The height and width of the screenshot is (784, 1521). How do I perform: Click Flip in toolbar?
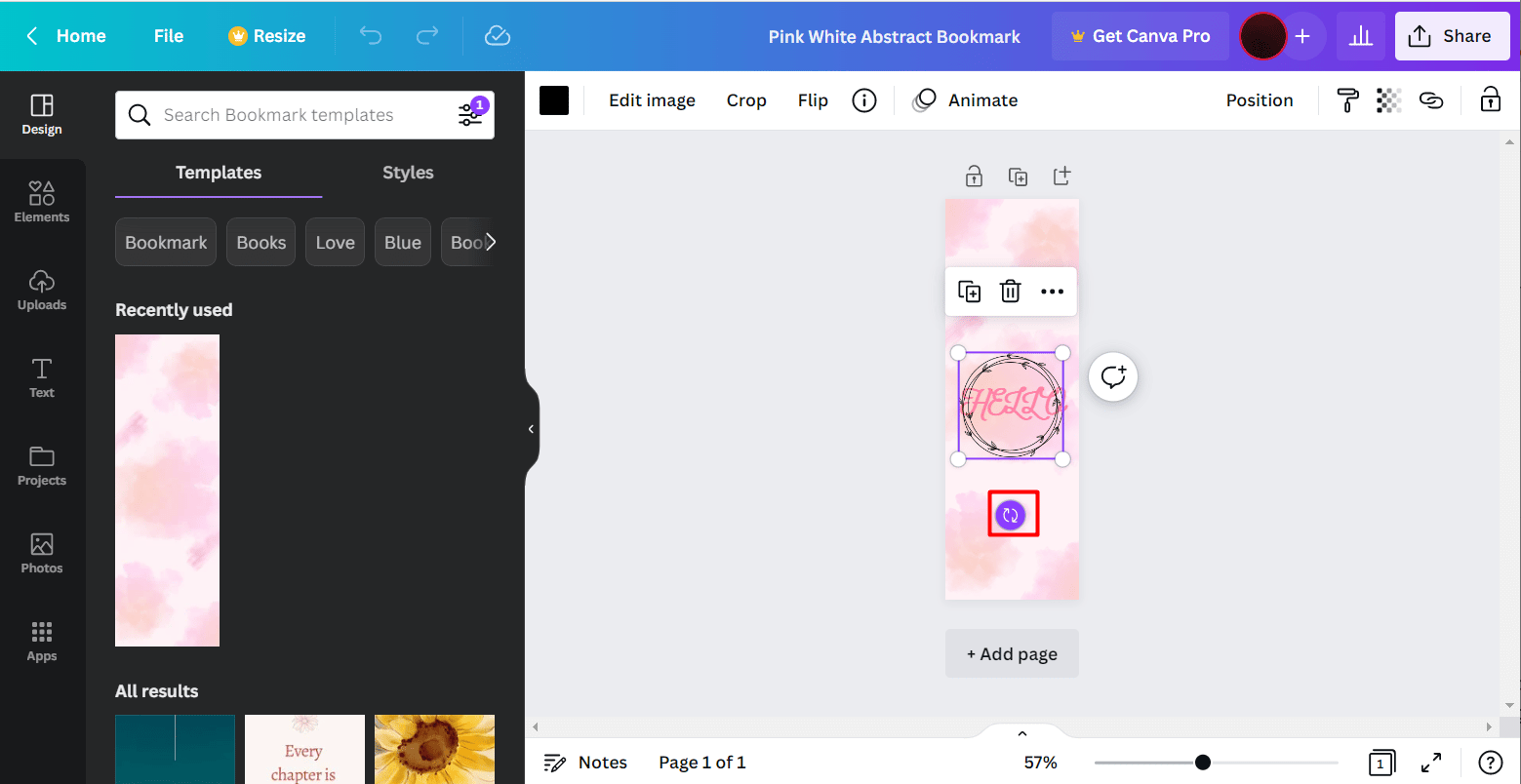[813, 100]
